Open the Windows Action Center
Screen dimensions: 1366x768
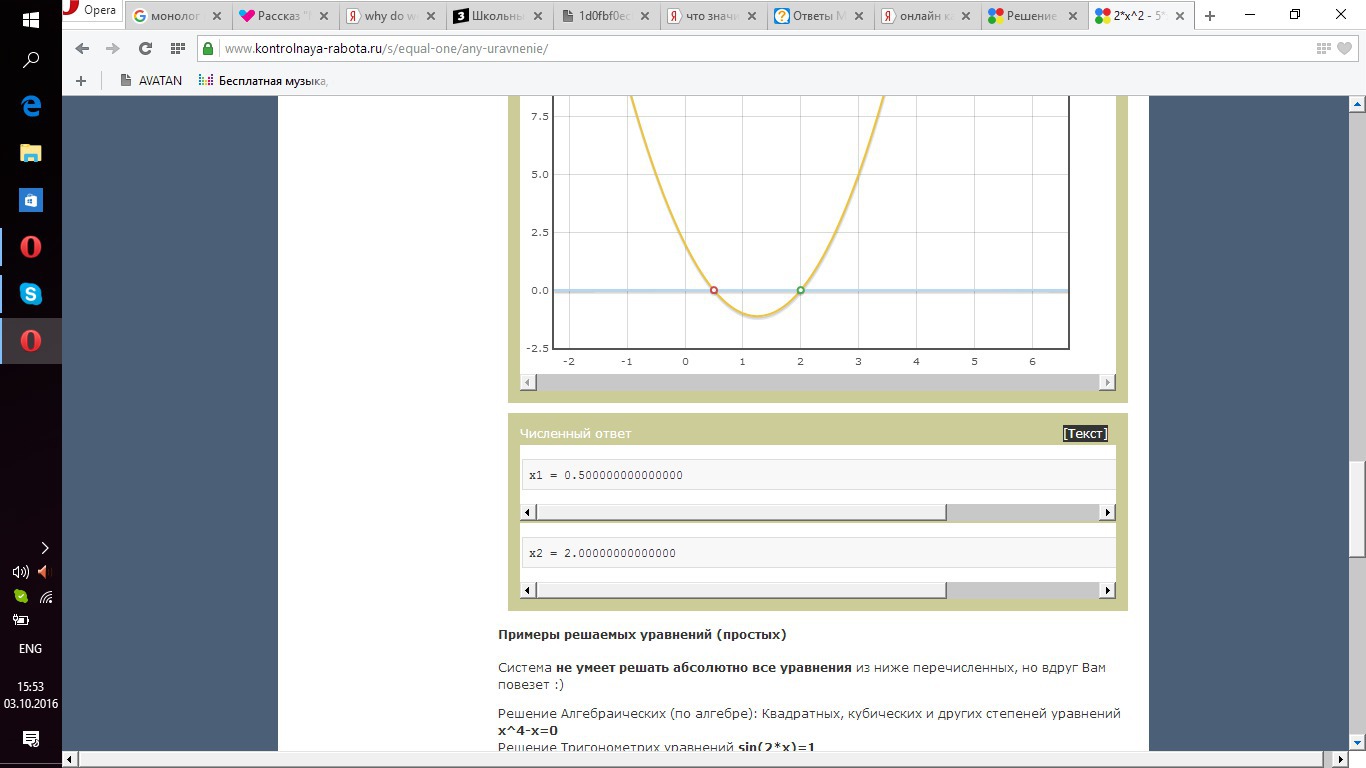31,739
